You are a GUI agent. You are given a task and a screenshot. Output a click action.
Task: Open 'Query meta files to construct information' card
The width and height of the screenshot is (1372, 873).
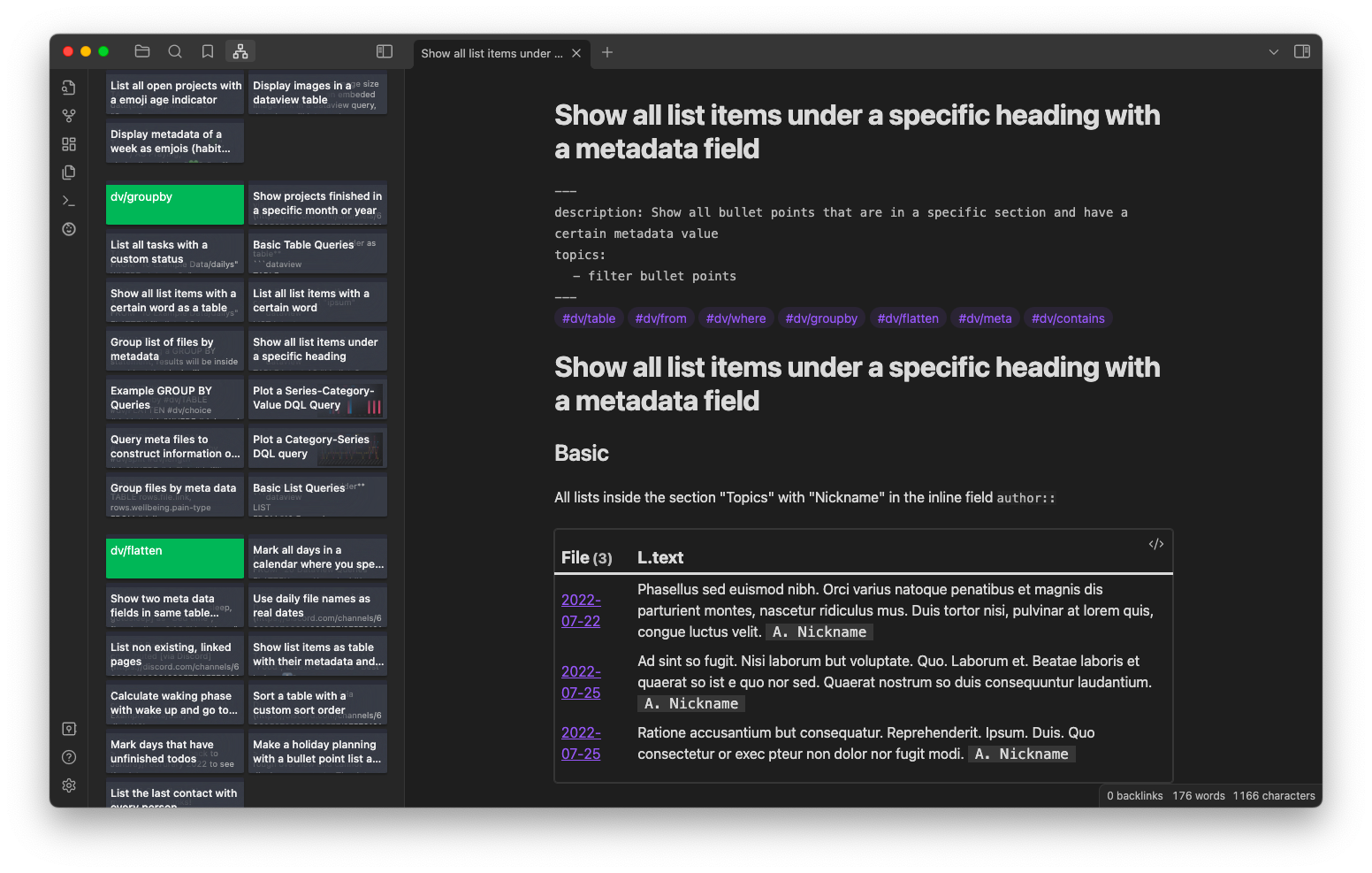175,448
